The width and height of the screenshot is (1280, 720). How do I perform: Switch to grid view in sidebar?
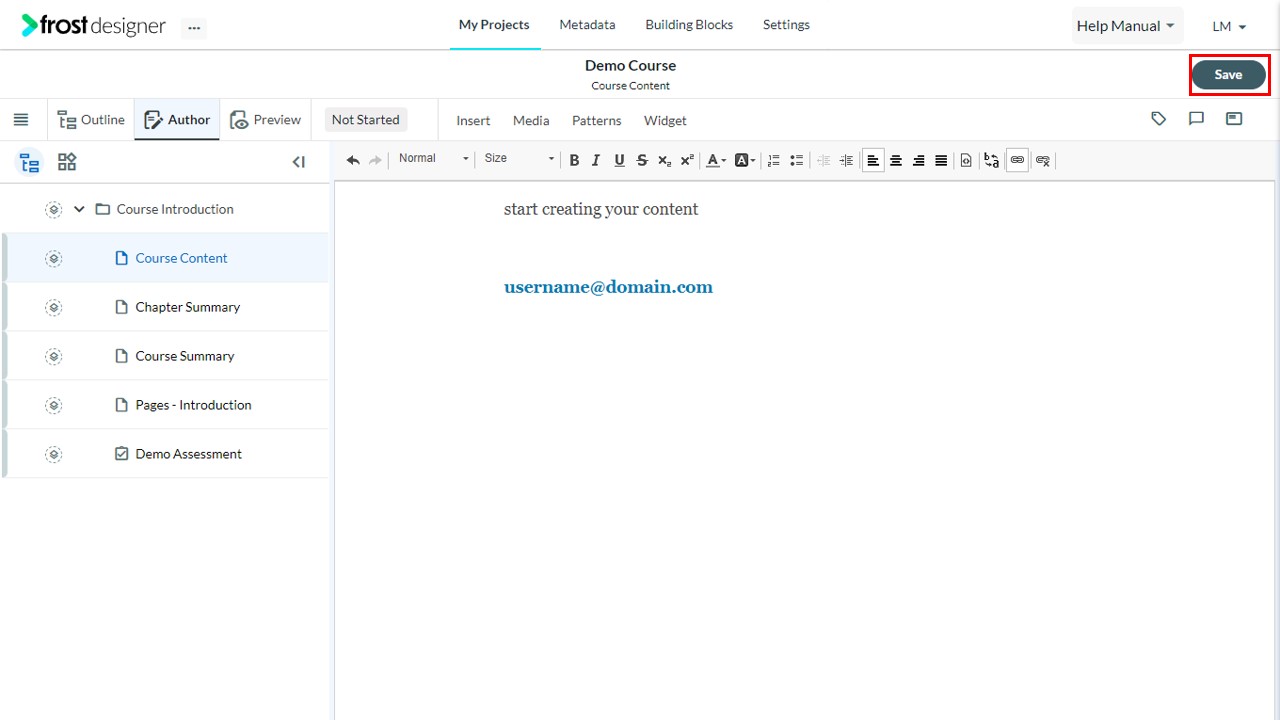tap(67, 162)
